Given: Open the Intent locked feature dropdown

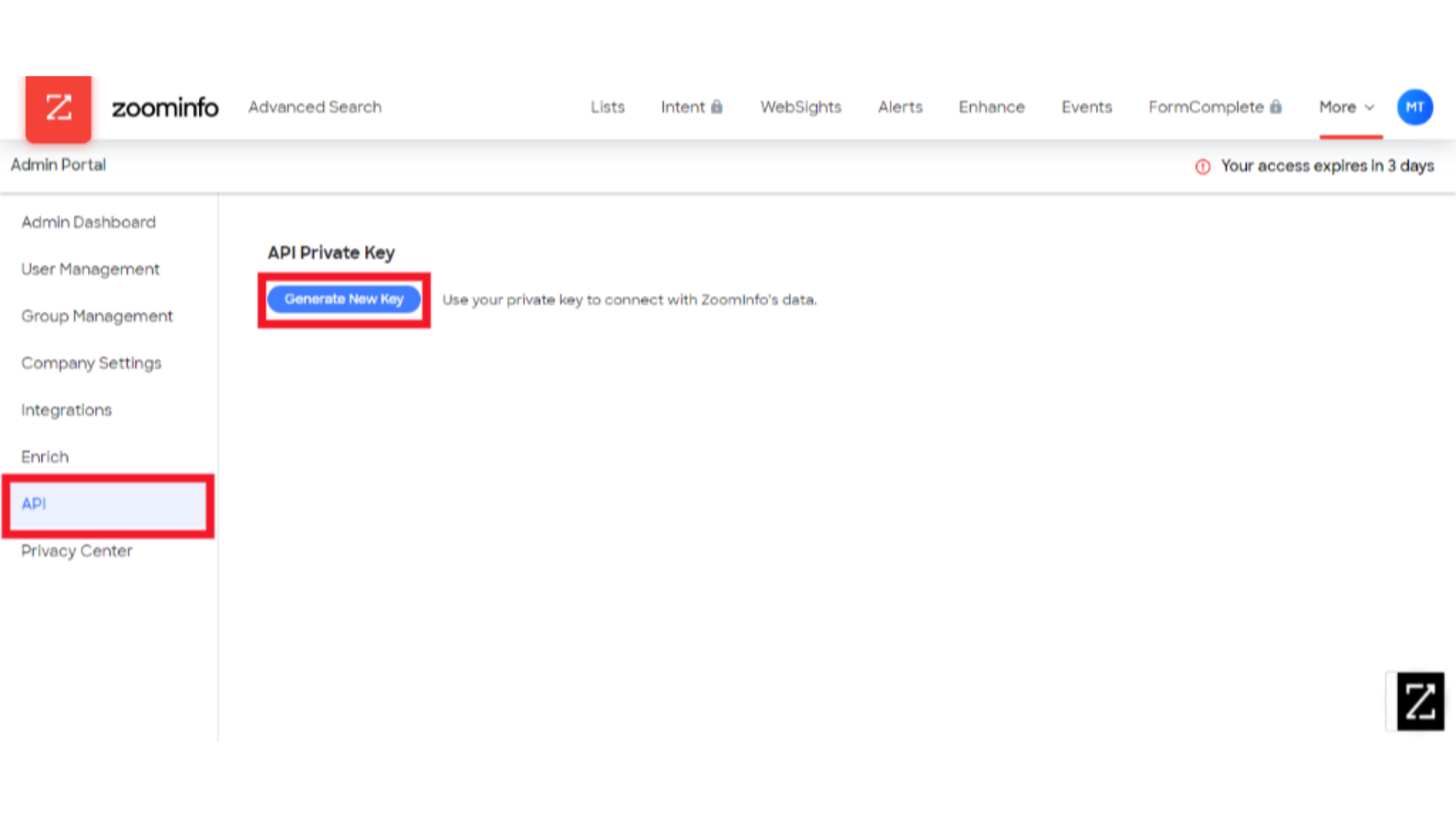Looking at the screenshot, I should click(691, 107).
